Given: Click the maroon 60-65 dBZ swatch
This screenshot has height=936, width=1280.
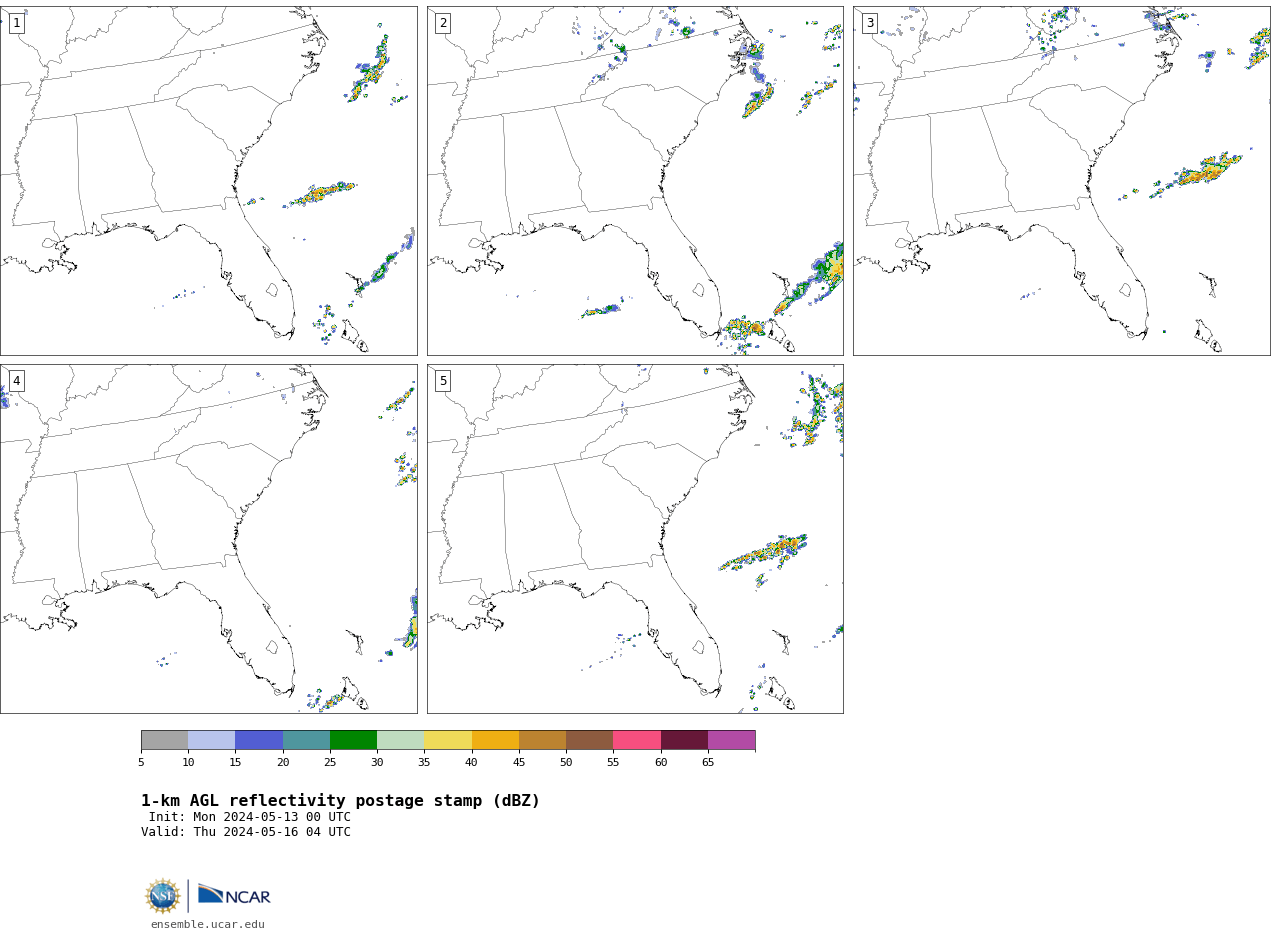Looking at the screenshot, I should [x=684, y=740].
